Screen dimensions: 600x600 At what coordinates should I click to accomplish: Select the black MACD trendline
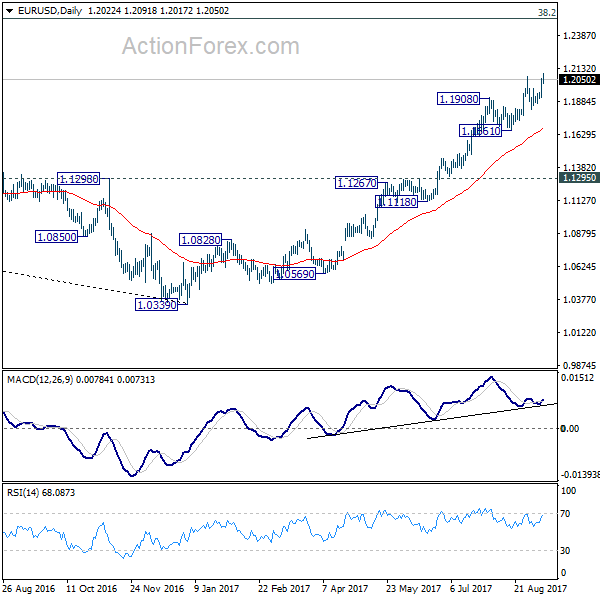click(432, 421)
